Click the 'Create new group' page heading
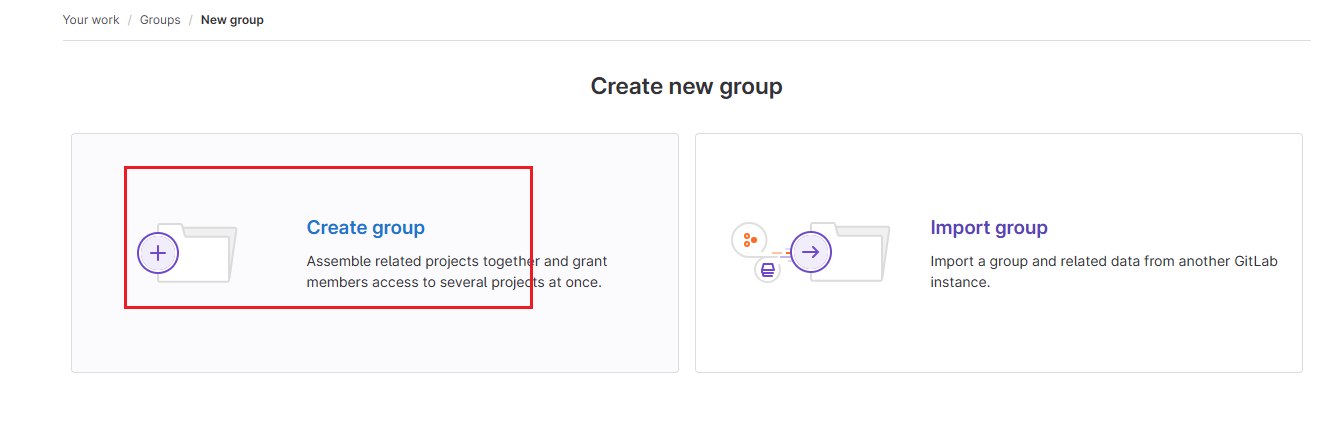The image size is (1333, 421). click(687, 86)
